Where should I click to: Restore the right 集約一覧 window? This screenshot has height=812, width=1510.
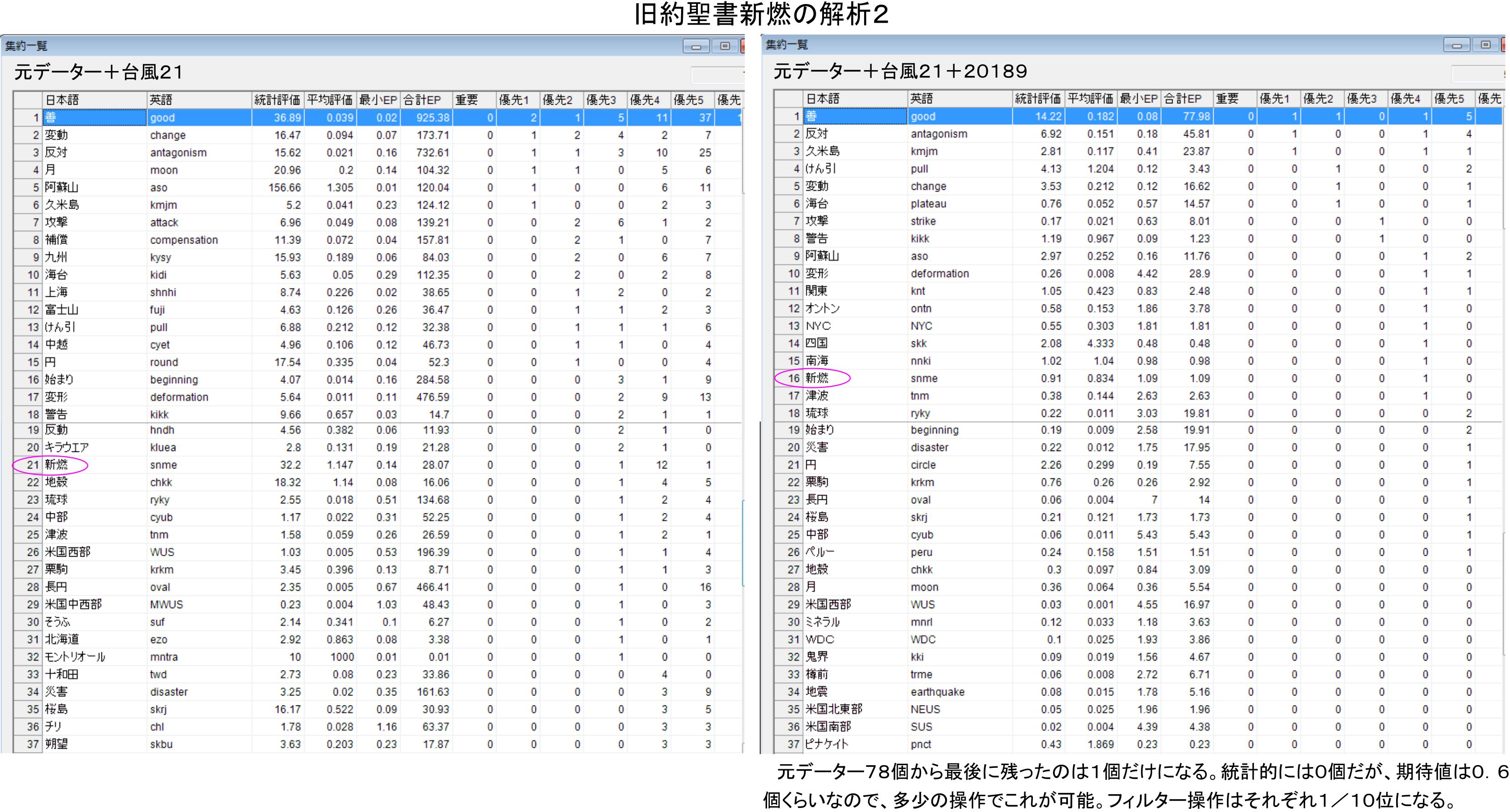1485,45
